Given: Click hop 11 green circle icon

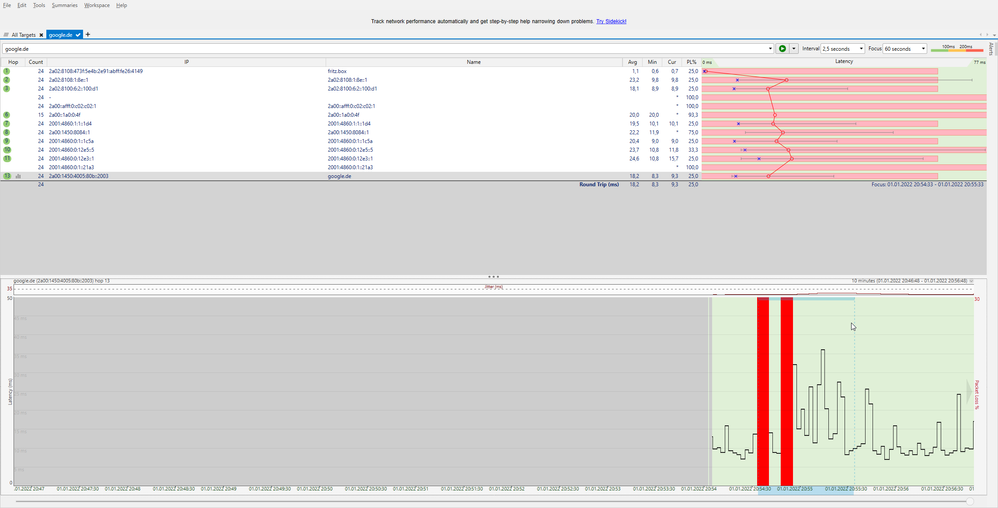Looking at the screenshot, I should (x=6, y=159).
